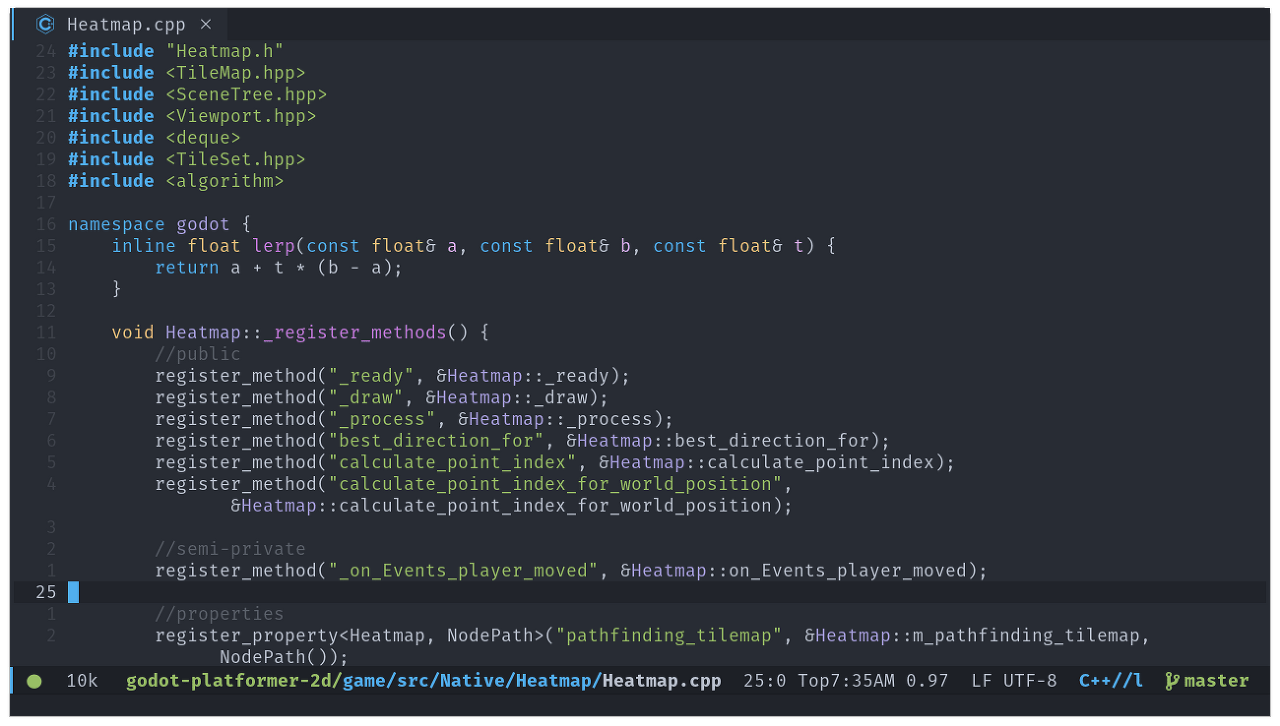The height and width of the screenshot is (726, 1280).
Task: Click the <deque> include
Action: (x=203, y=138)
